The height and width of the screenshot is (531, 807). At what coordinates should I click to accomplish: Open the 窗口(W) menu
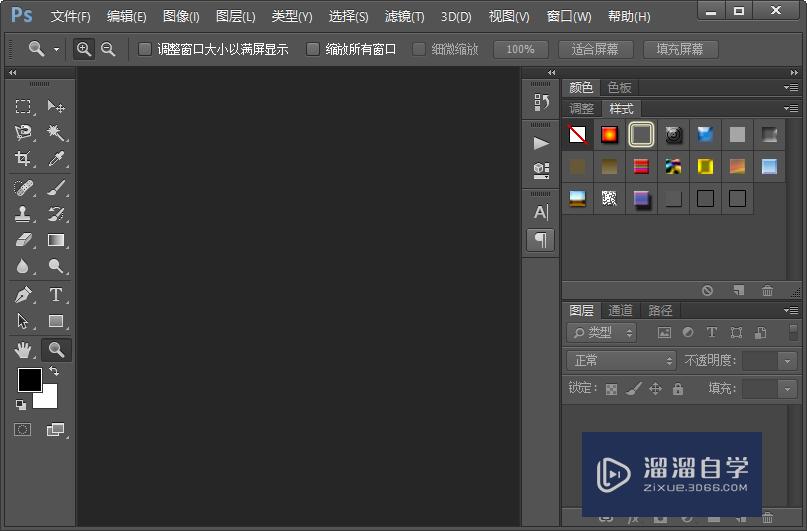pyautogui.click(x=569, y=16)
